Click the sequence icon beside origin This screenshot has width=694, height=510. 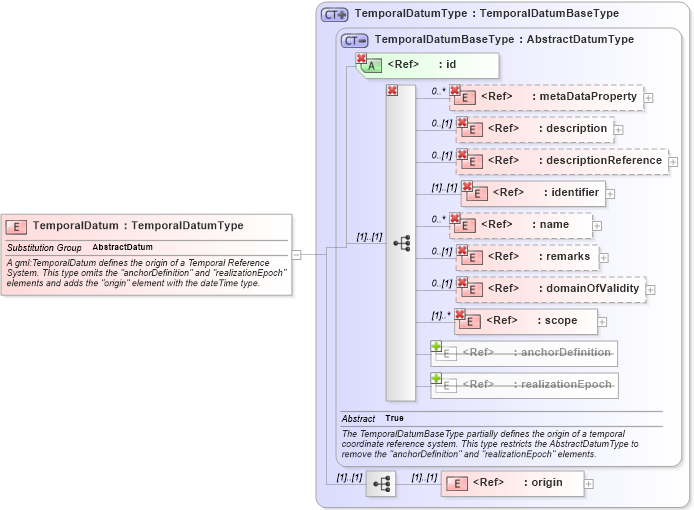pos(381,483)
